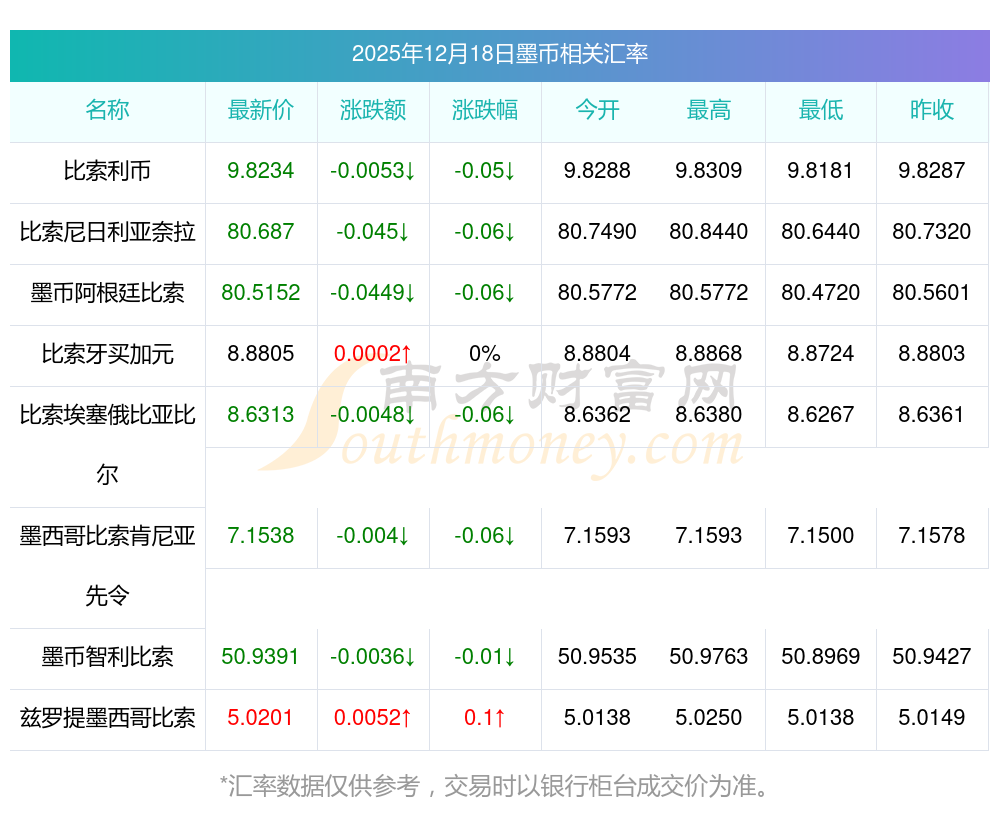Click the 2025年12月18日墨币相关汇率 title banner
This screenshot has height=817, width=1000.
click(499, 54)
